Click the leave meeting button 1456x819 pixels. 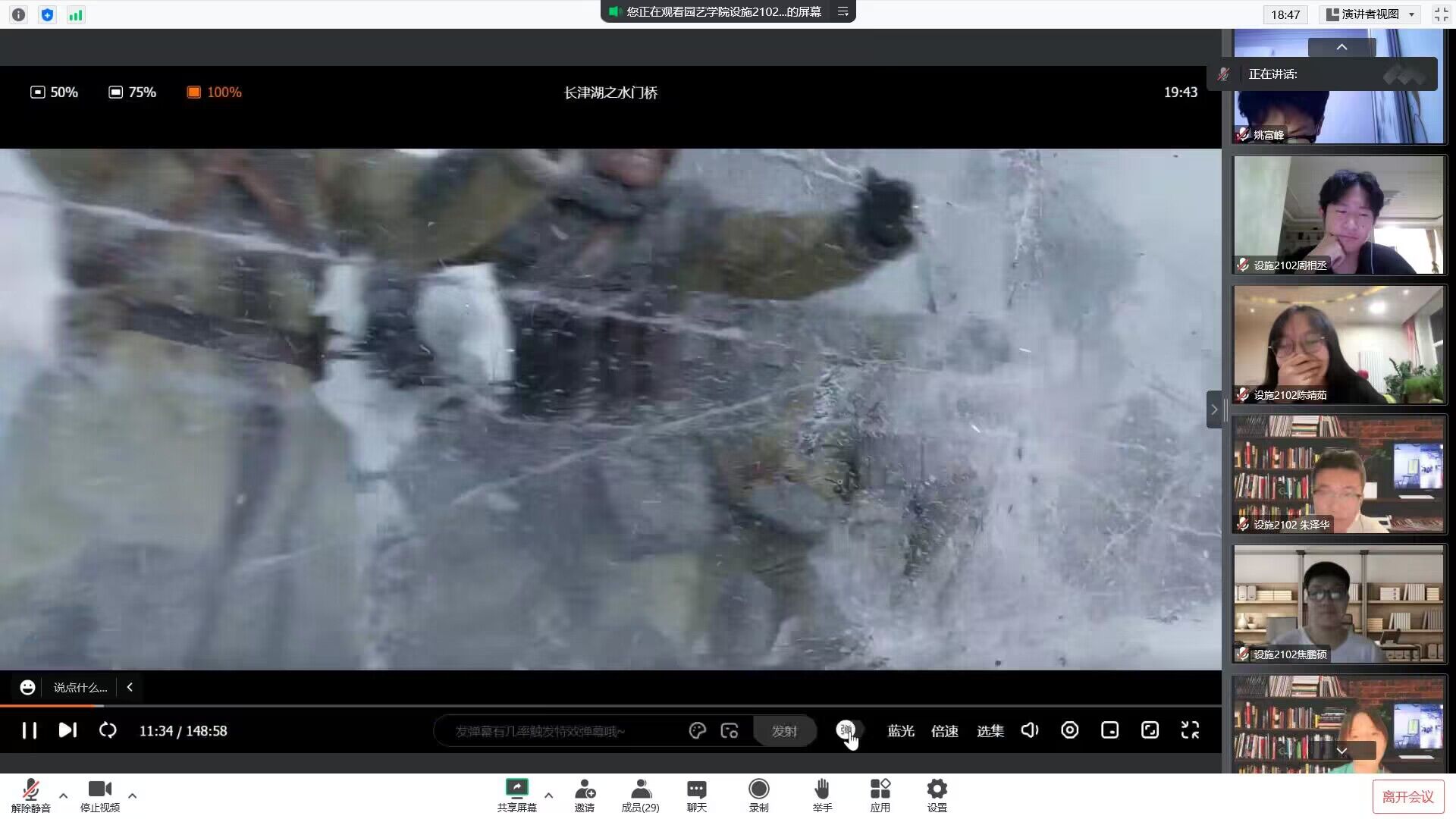[1407, 797]
